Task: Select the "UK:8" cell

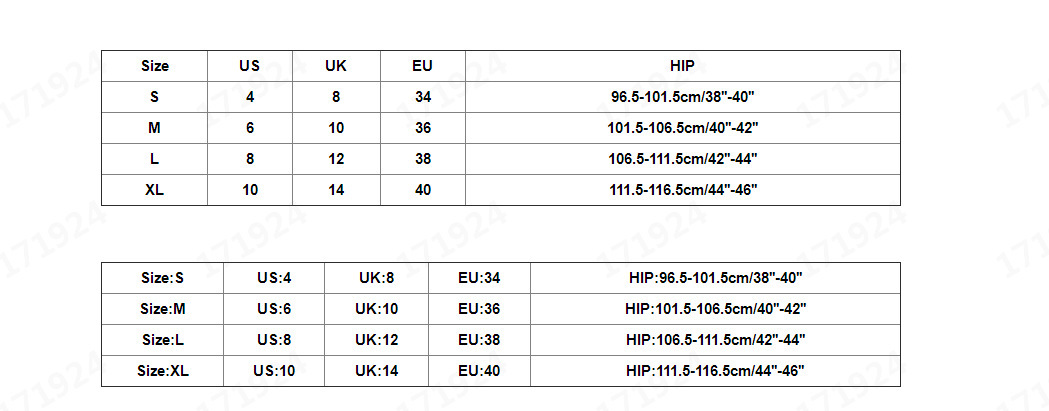Action: (x=376, y=278)
